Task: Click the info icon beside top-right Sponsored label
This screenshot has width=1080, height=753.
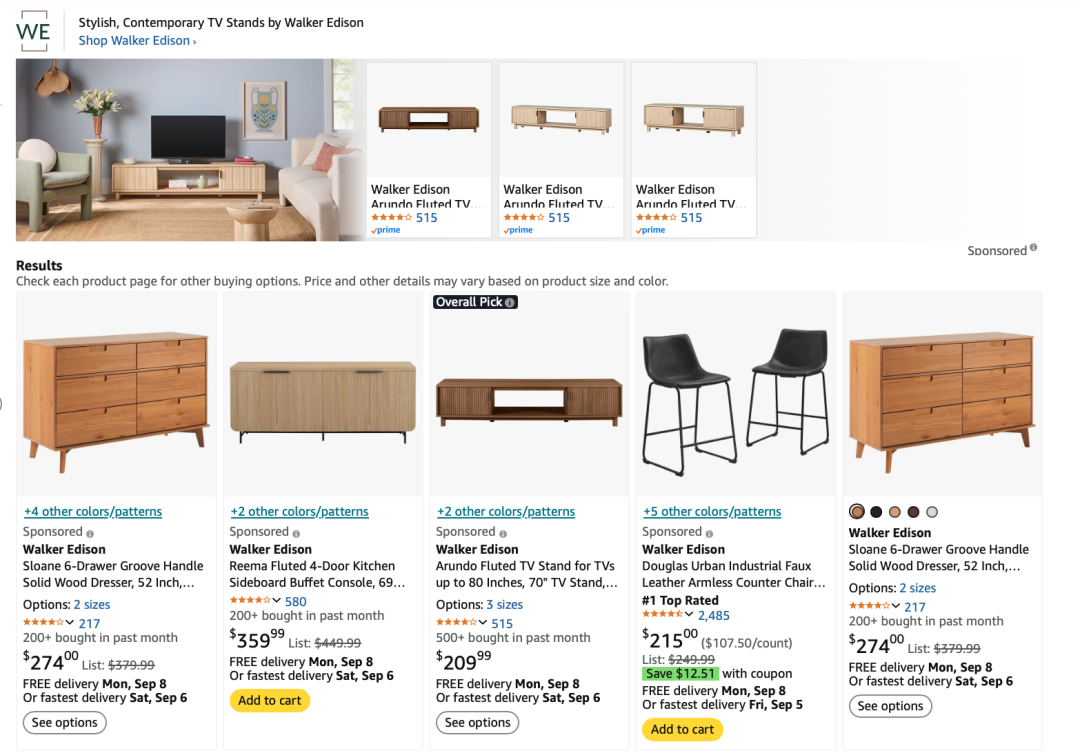Action: [x=1033, y=248]
